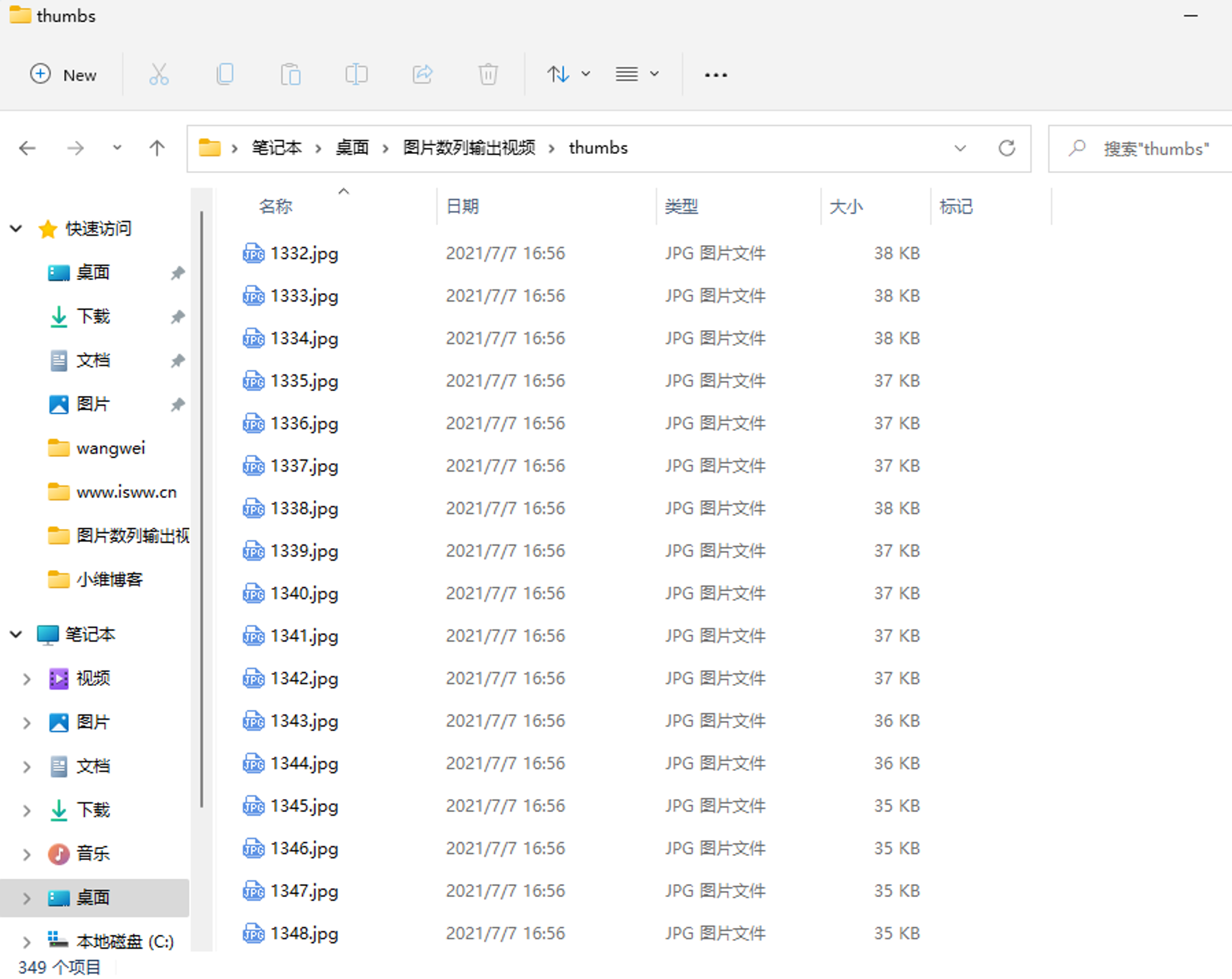
Task: Select the file 1345.jpg
Action: [x=304, y=805]
